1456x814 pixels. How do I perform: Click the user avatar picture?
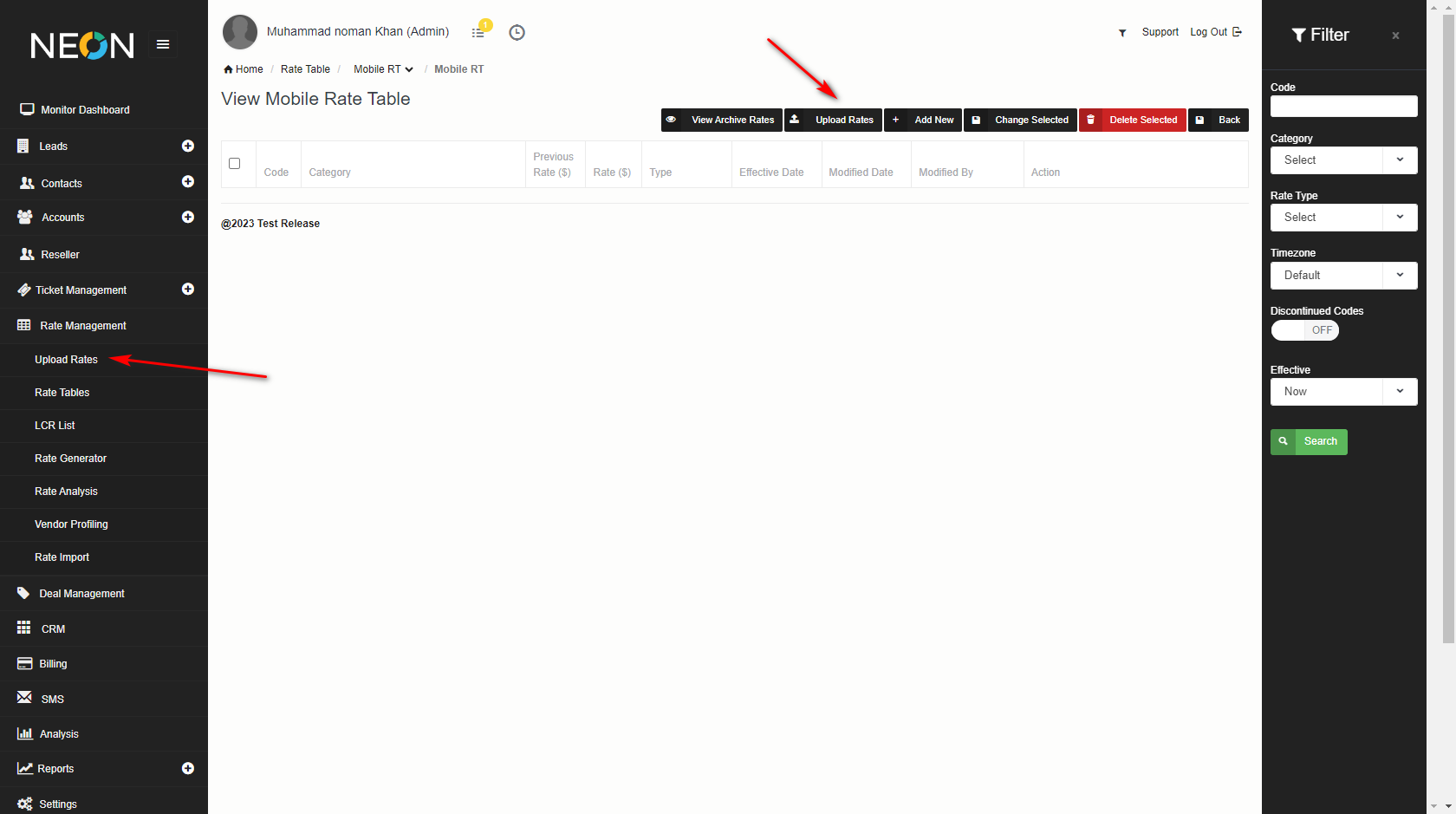[240, 32]
